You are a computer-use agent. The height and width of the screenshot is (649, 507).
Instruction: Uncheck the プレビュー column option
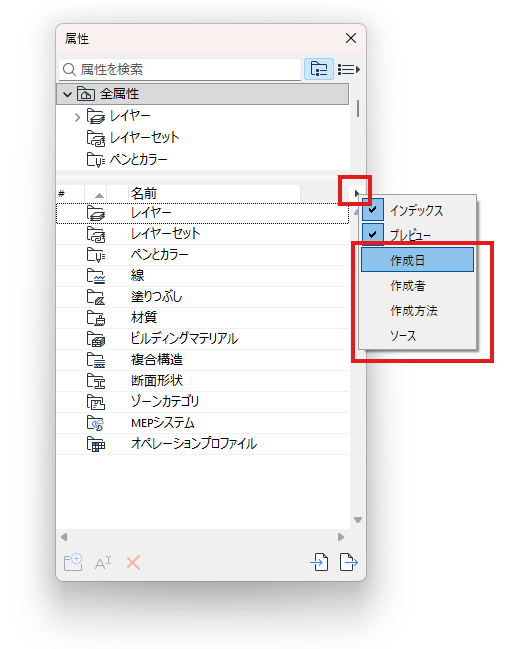point(373,234)
